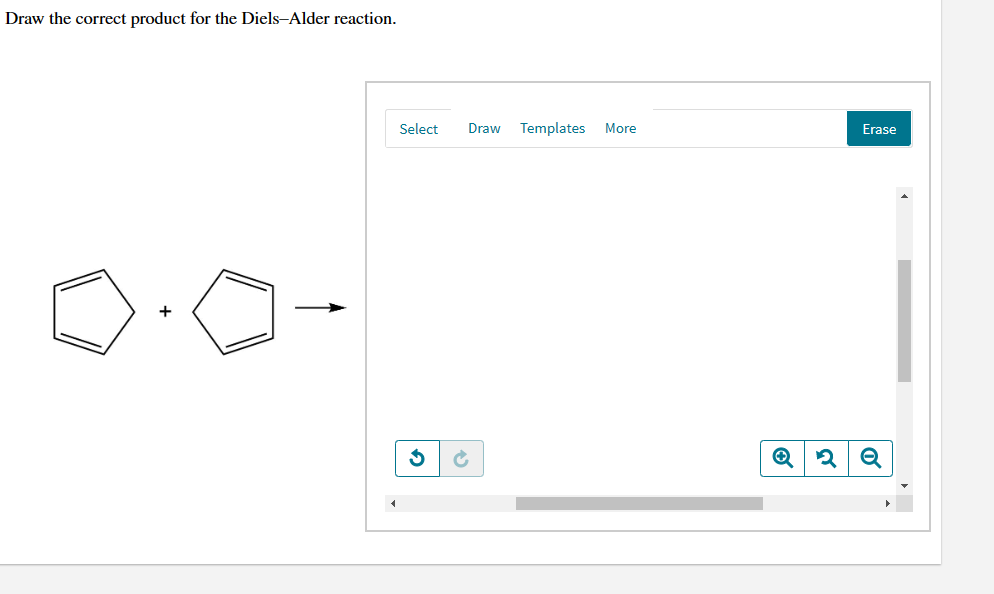The width and height of the screenshot is (994, 594).
Task: Click the vertical scrollbar down arrow
Action: [905, 486]
